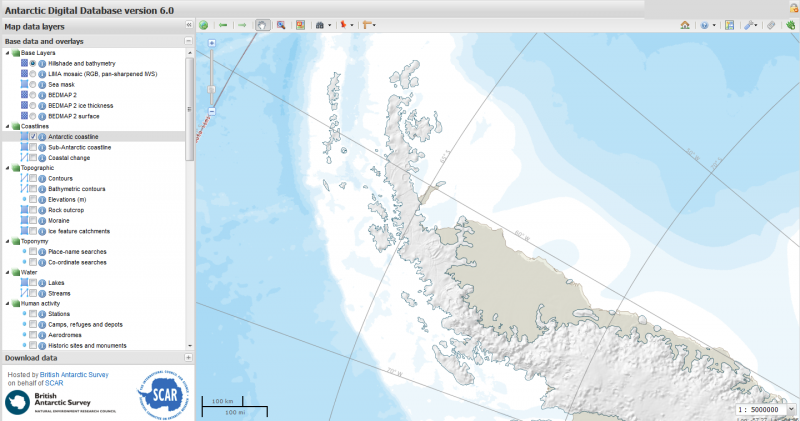
Task: Collapse the Topographic layer group
Action: pyautogui.click(x=7, y=168)
